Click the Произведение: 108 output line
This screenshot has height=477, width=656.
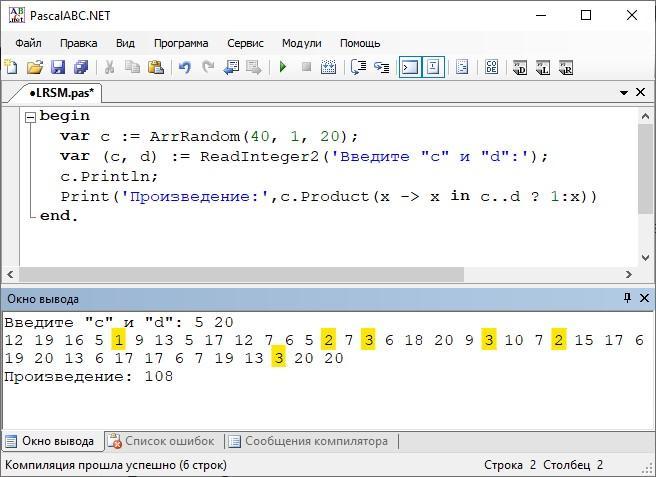89,376
